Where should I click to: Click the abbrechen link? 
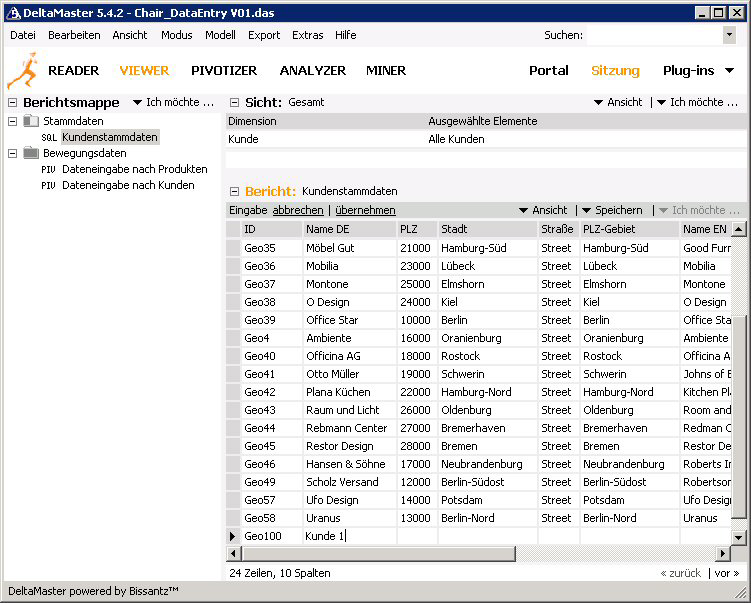298,210
